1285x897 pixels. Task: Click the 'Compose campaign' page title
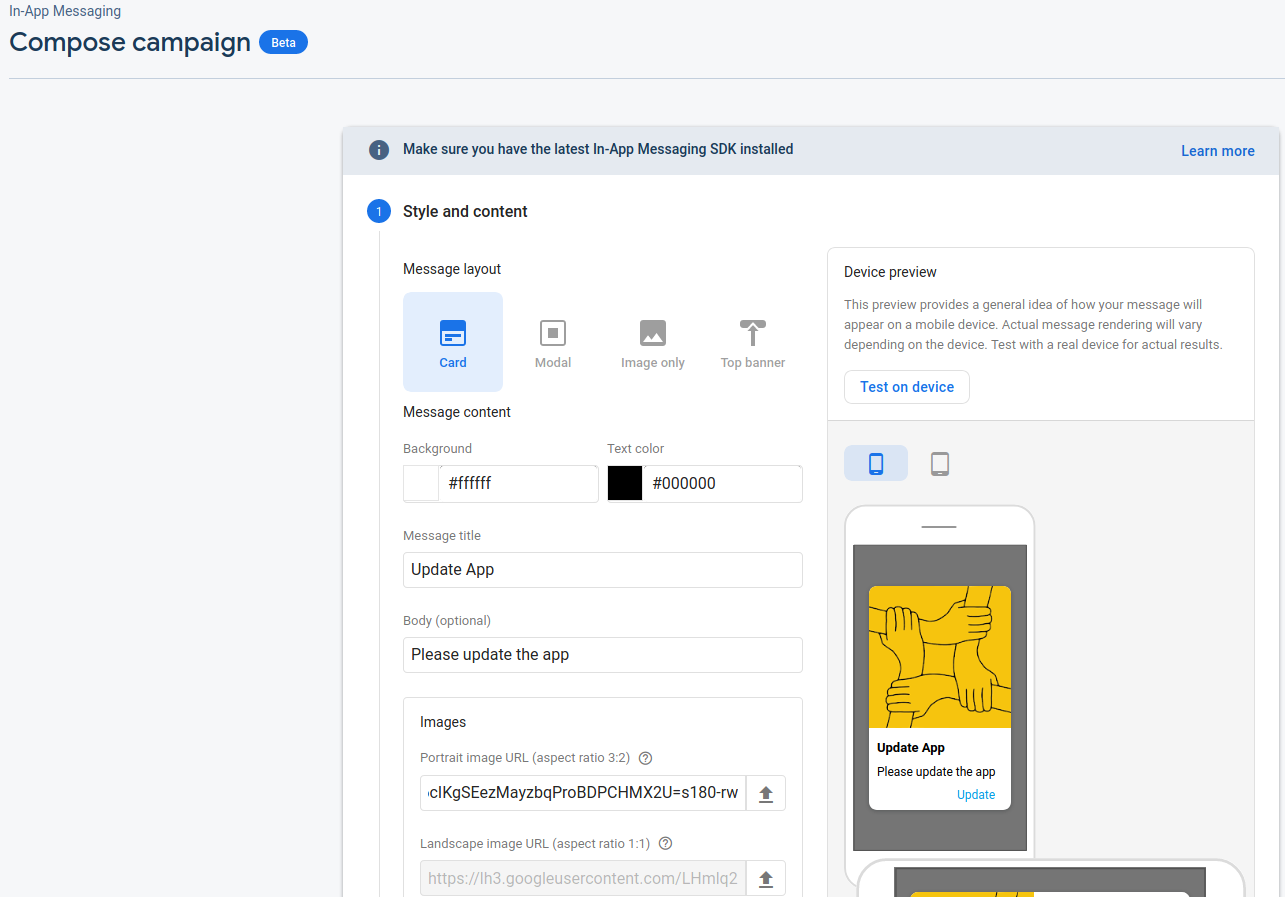coord(130,43)
